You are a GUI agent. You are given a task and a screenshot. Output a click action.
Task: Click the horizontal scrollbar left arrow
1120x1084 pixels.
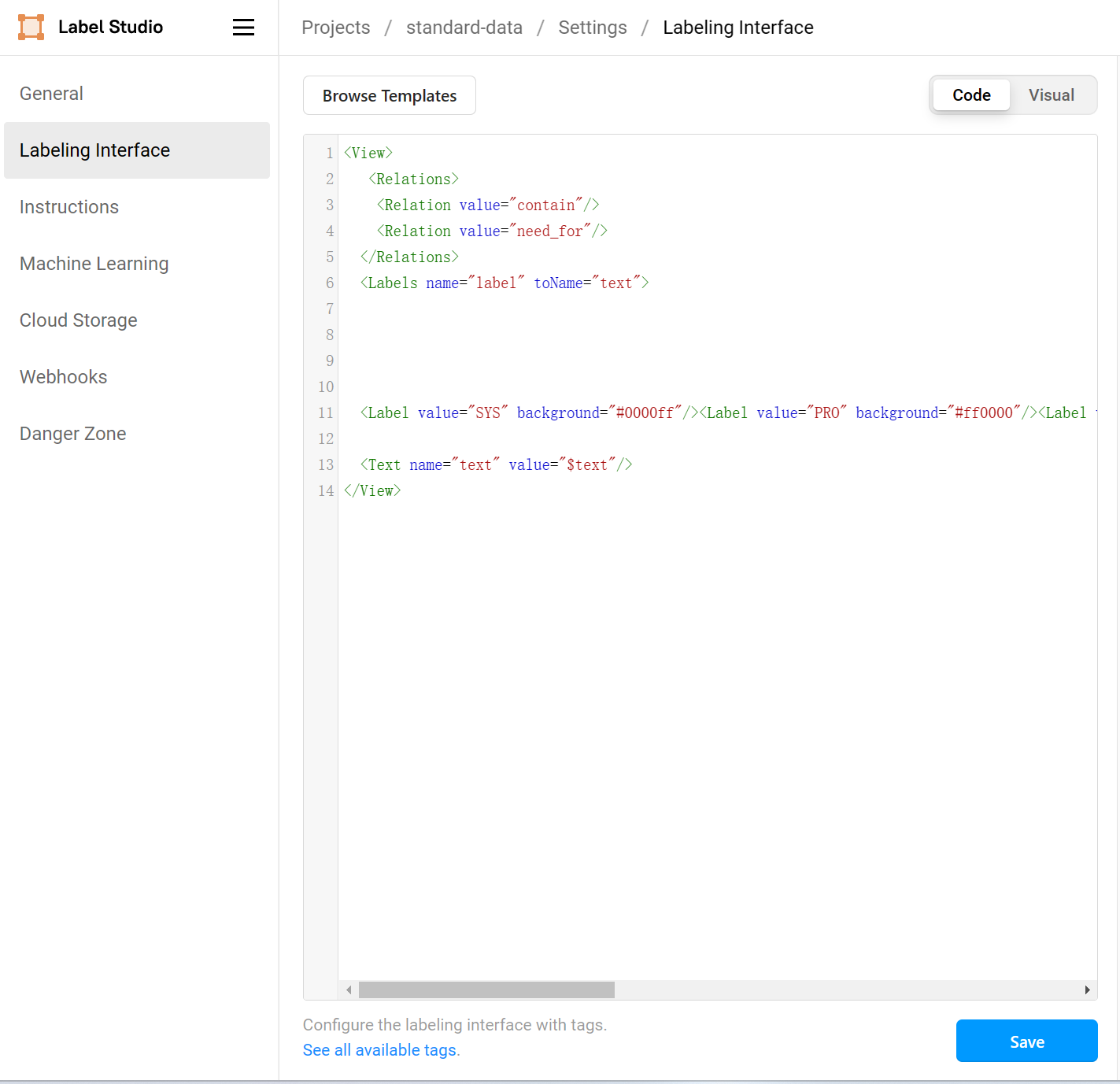click(349, 990)
